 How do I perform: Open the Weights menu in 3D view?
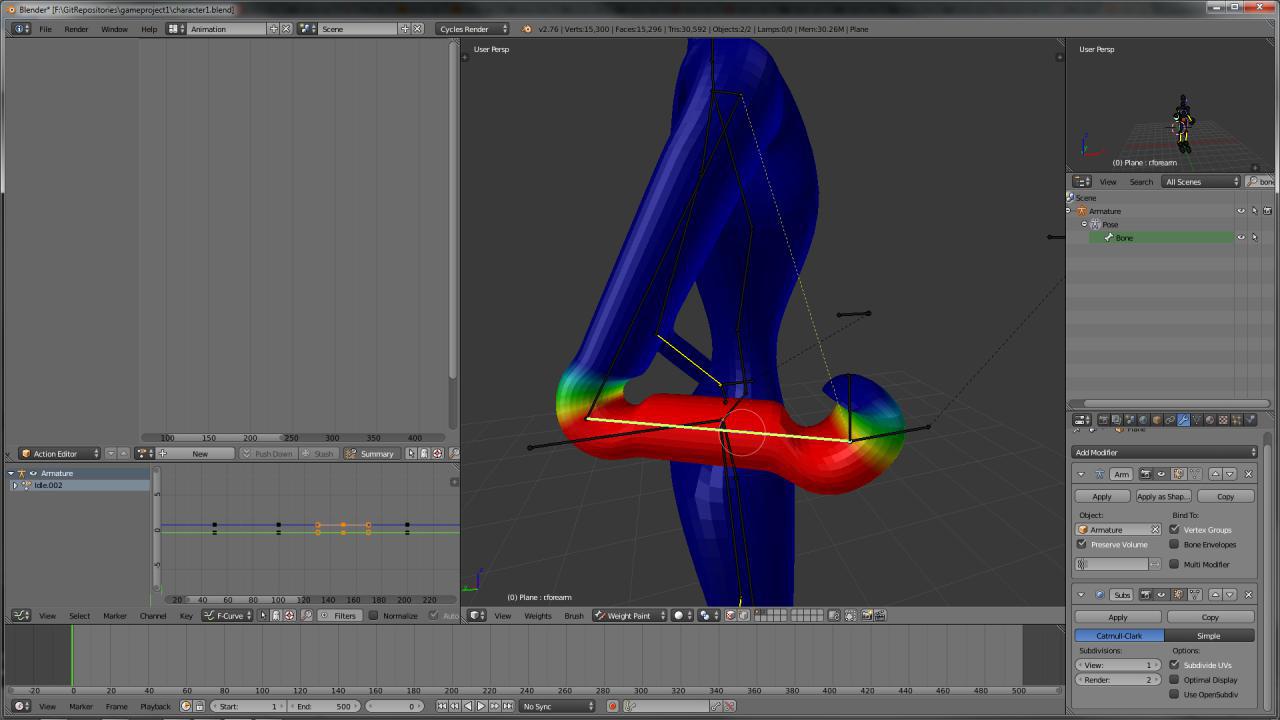tap(538, 615)
